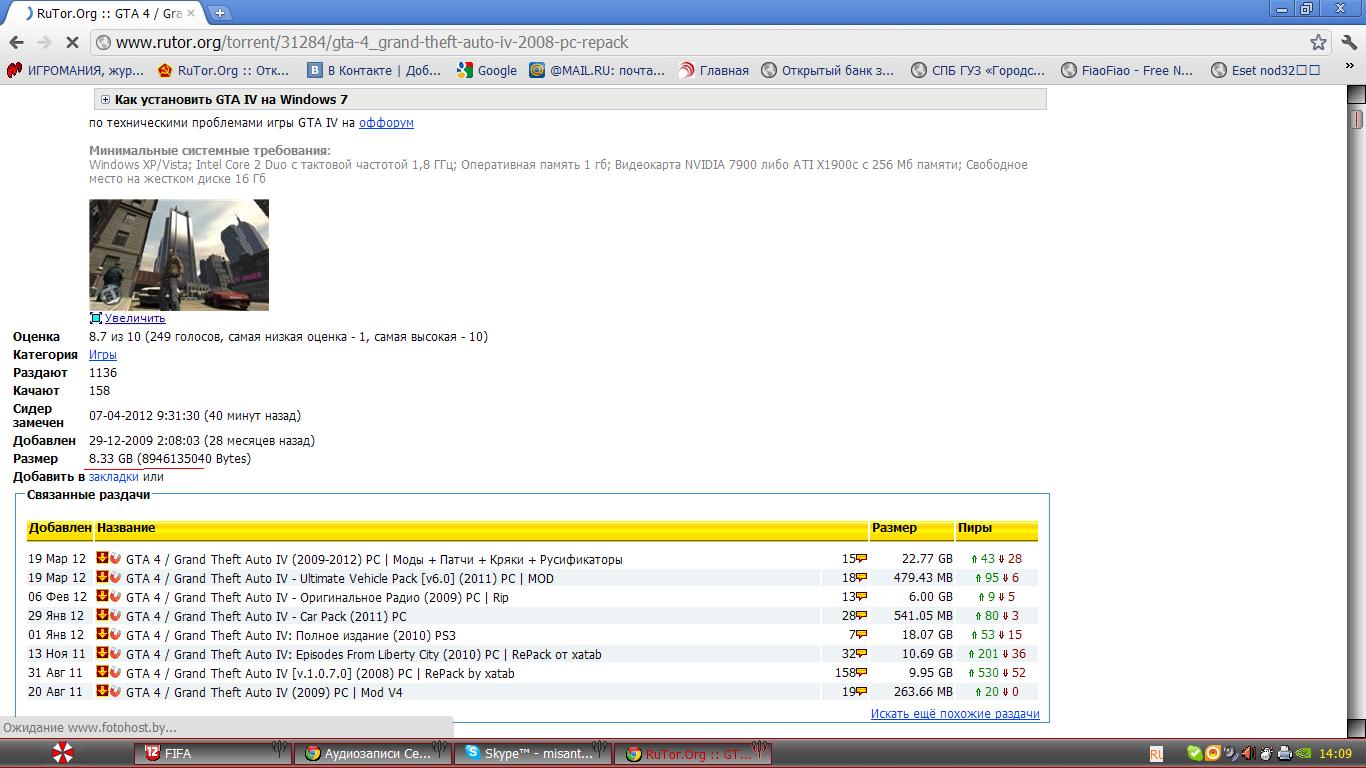1366x768 pixels.
Task: Open Google bookmark
Action: [x=487, y=70]
